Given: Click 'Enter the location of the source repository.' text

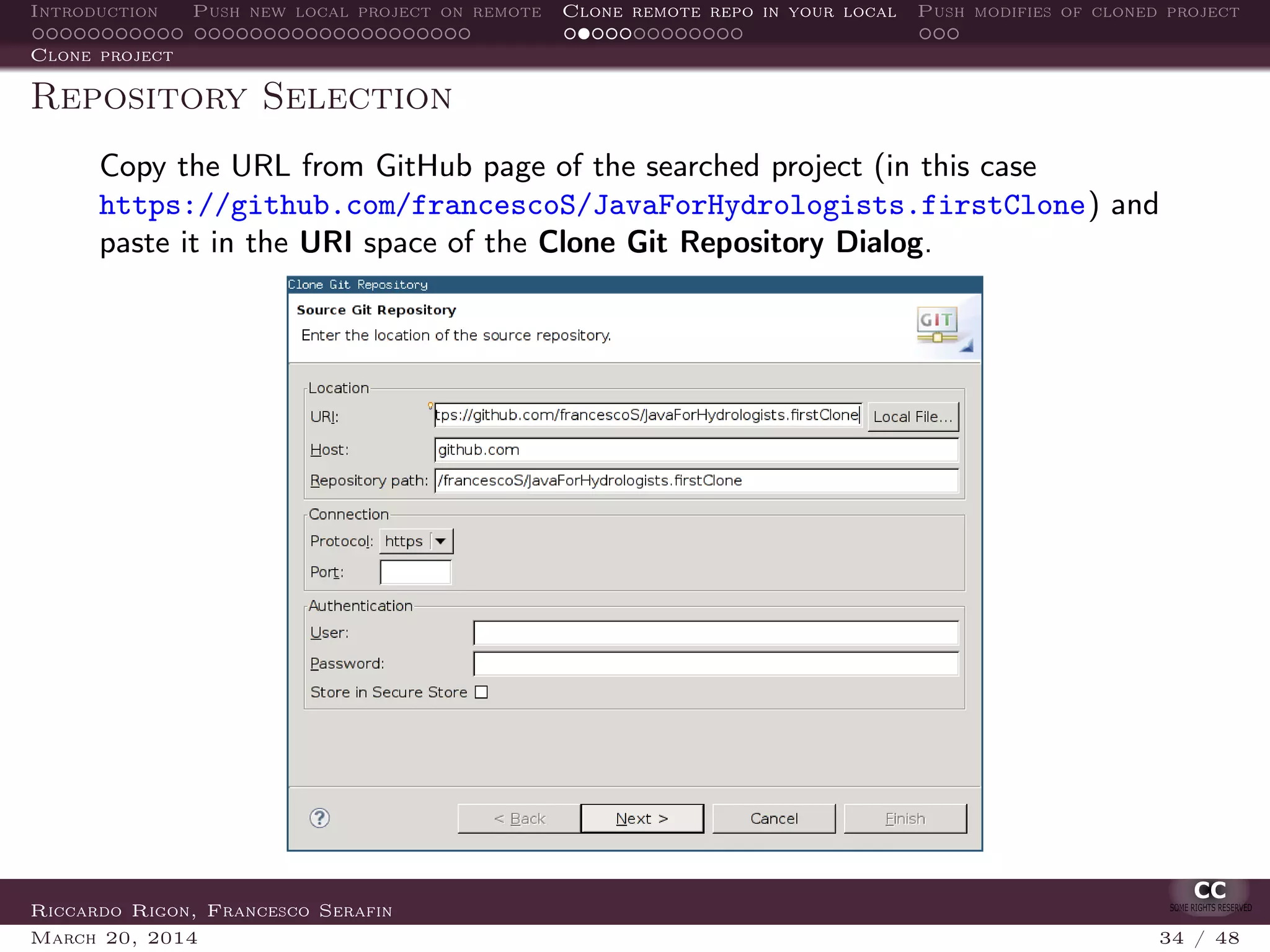Looking at the screenshot, I should point(456,335).
